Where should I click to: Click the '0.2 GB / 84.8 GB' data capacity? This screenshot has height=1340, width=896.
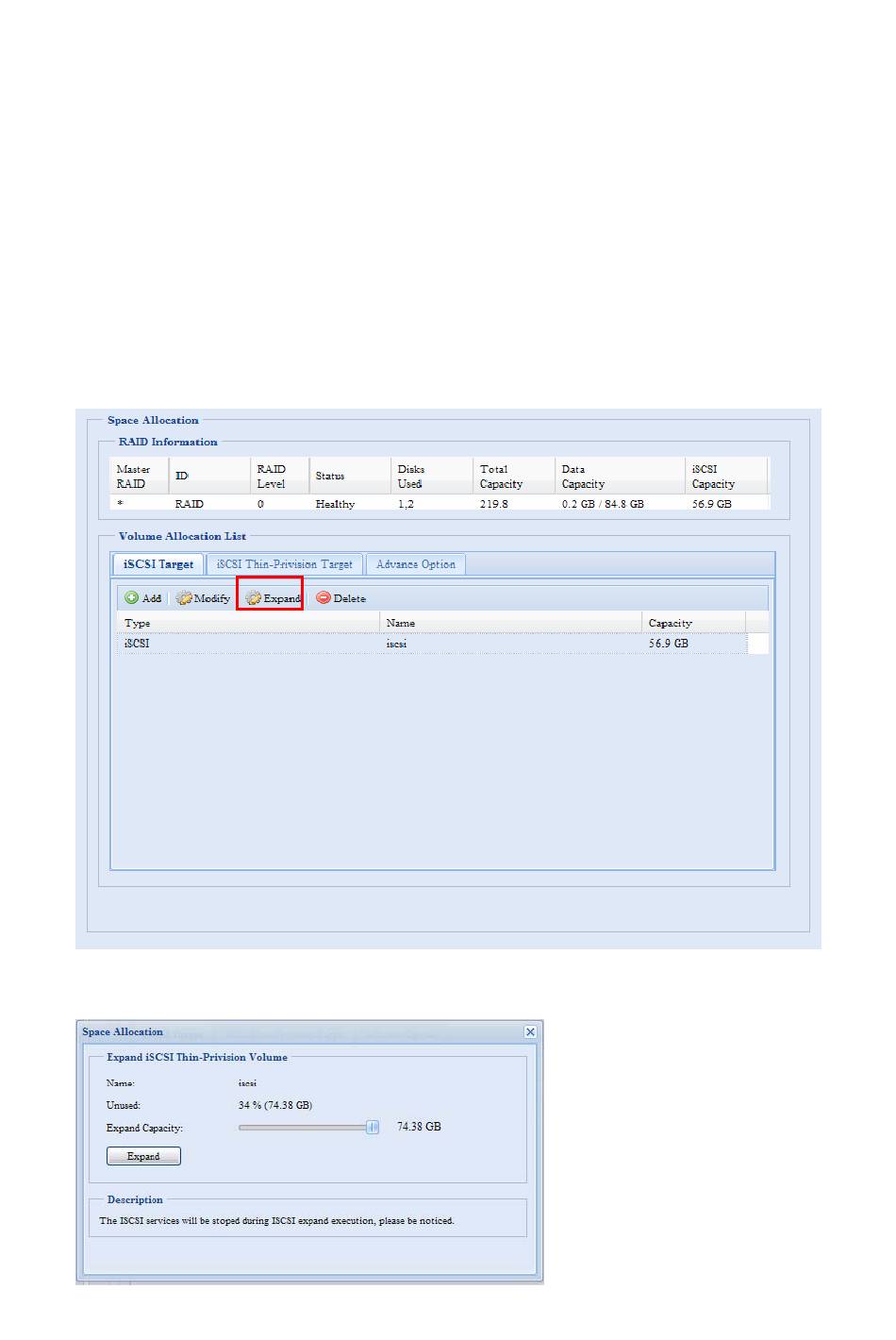pos(603,504)
